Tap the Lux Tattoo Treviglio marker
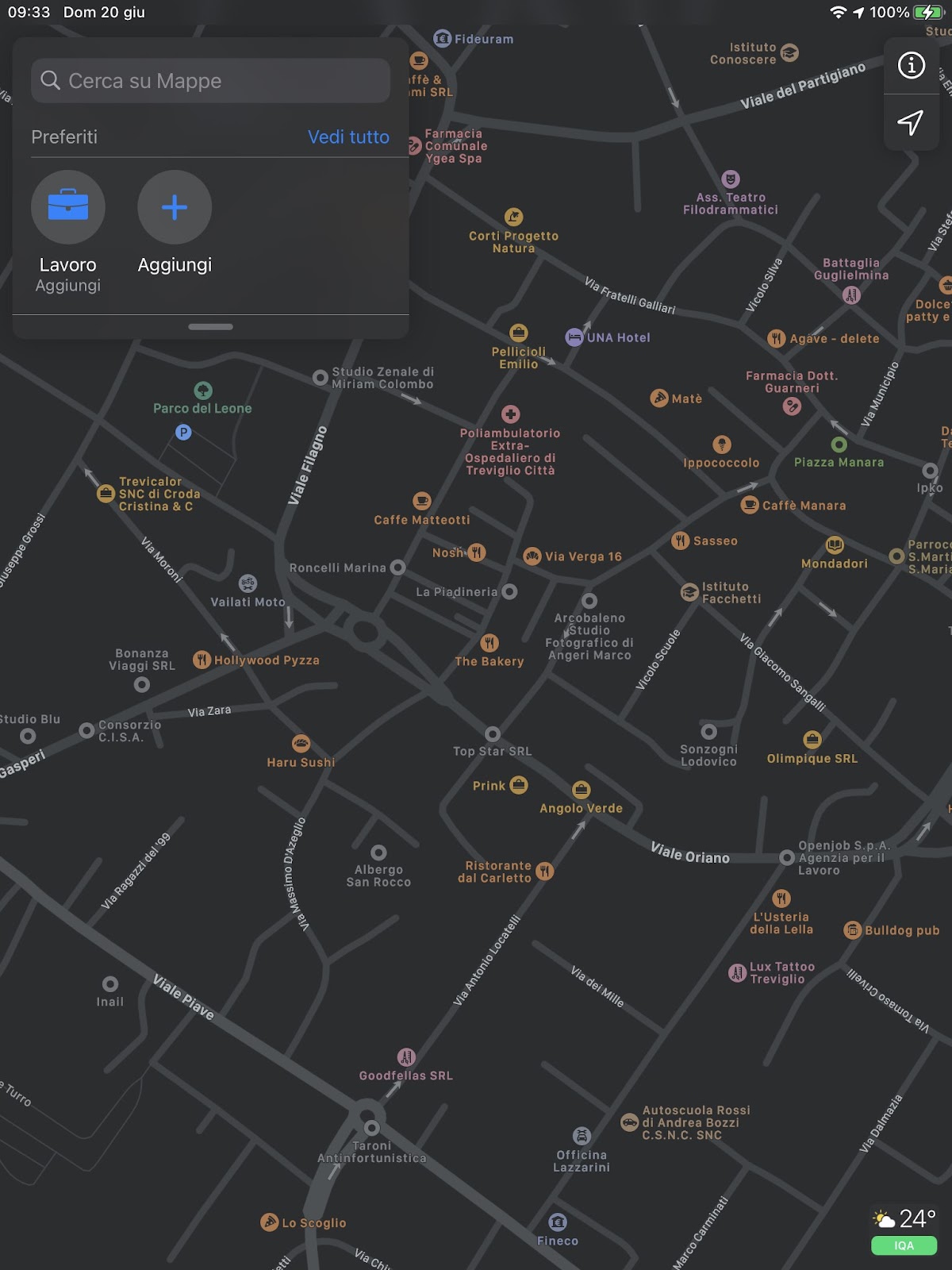The image size is (952, 1270). pos(737,972)
